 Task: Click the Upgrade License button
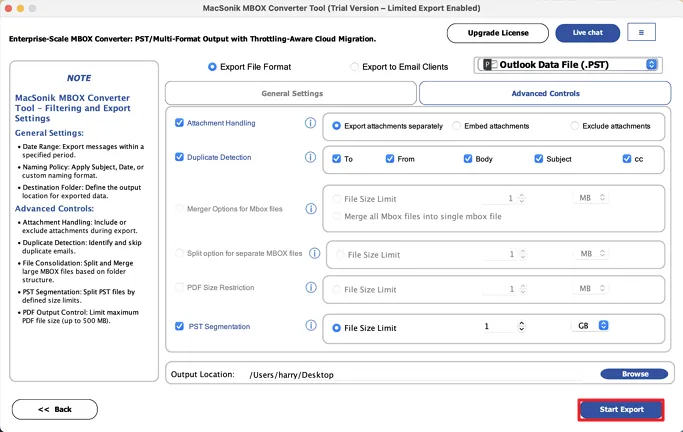click(x=498, y=33)
